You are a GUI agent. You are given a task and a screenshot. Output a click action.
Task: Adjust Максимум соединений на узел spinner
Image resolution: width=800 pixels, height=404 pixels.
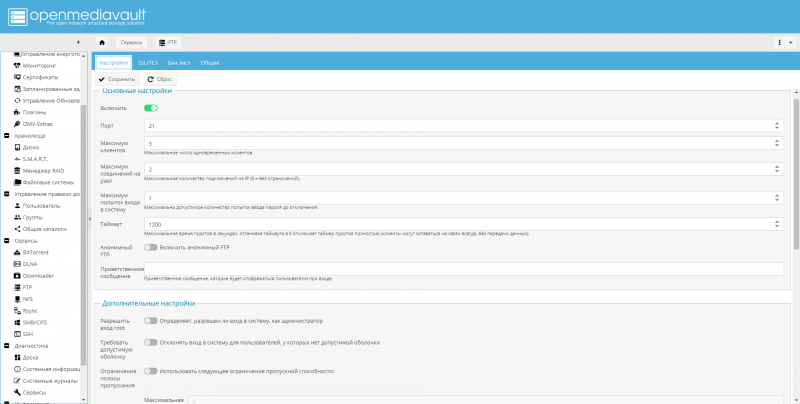[777, 169]
